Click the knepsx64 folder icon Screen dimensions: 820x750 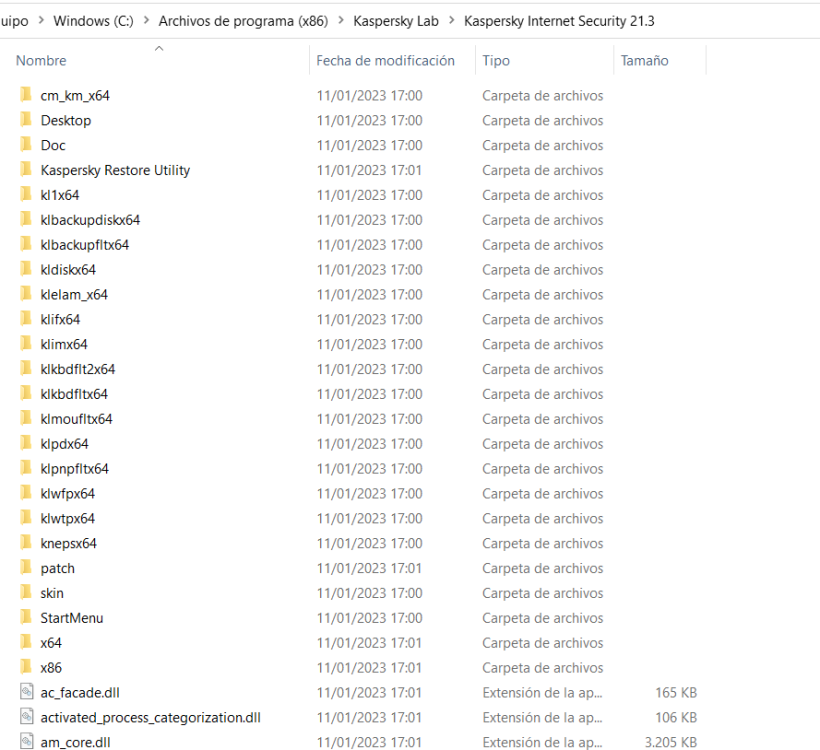pos(26,543)
